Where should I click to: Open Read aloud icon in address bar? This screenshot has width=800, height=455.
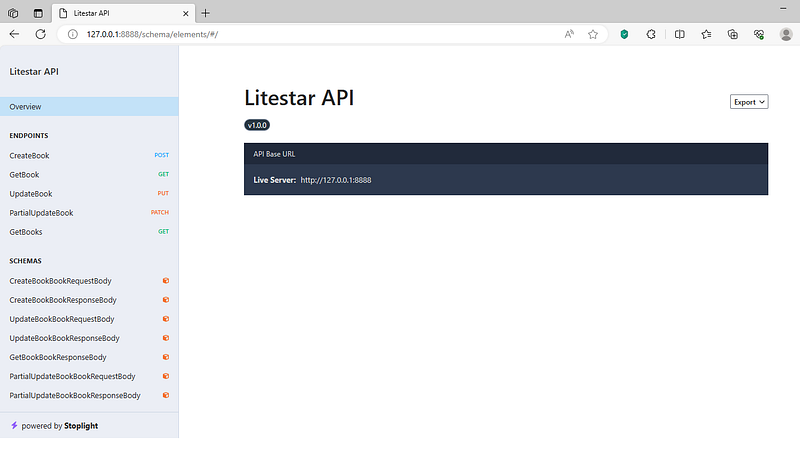(x=569, y=34)
